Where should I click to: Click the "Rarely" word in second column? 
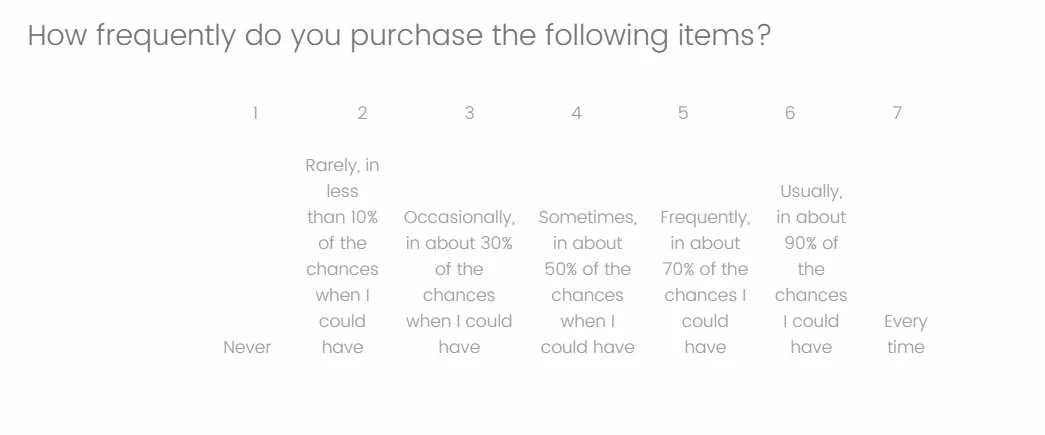coord(328,165)
